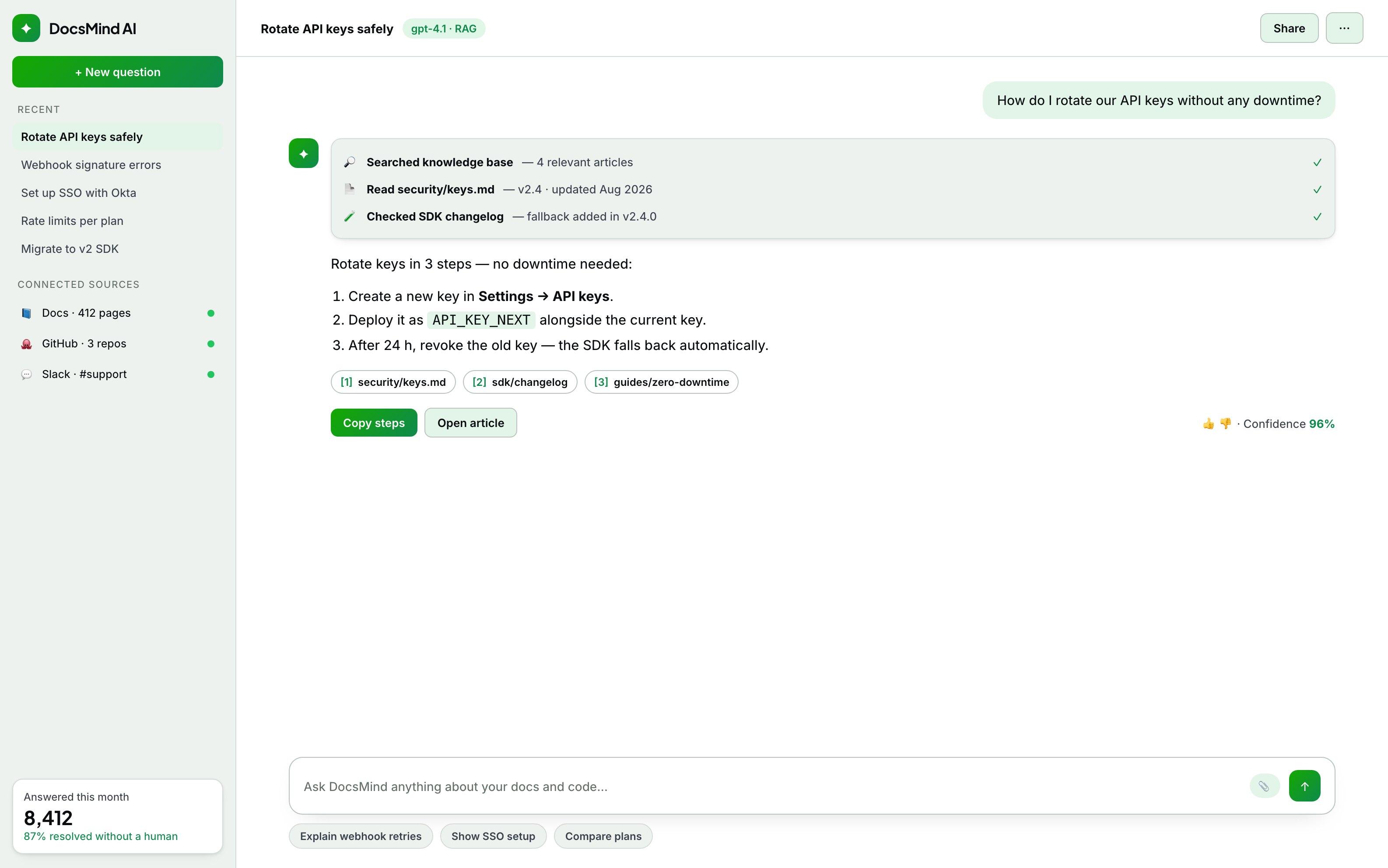The image size is (1388, 868).
Task: Click the paperclip attach icon
Action: 1264,786
